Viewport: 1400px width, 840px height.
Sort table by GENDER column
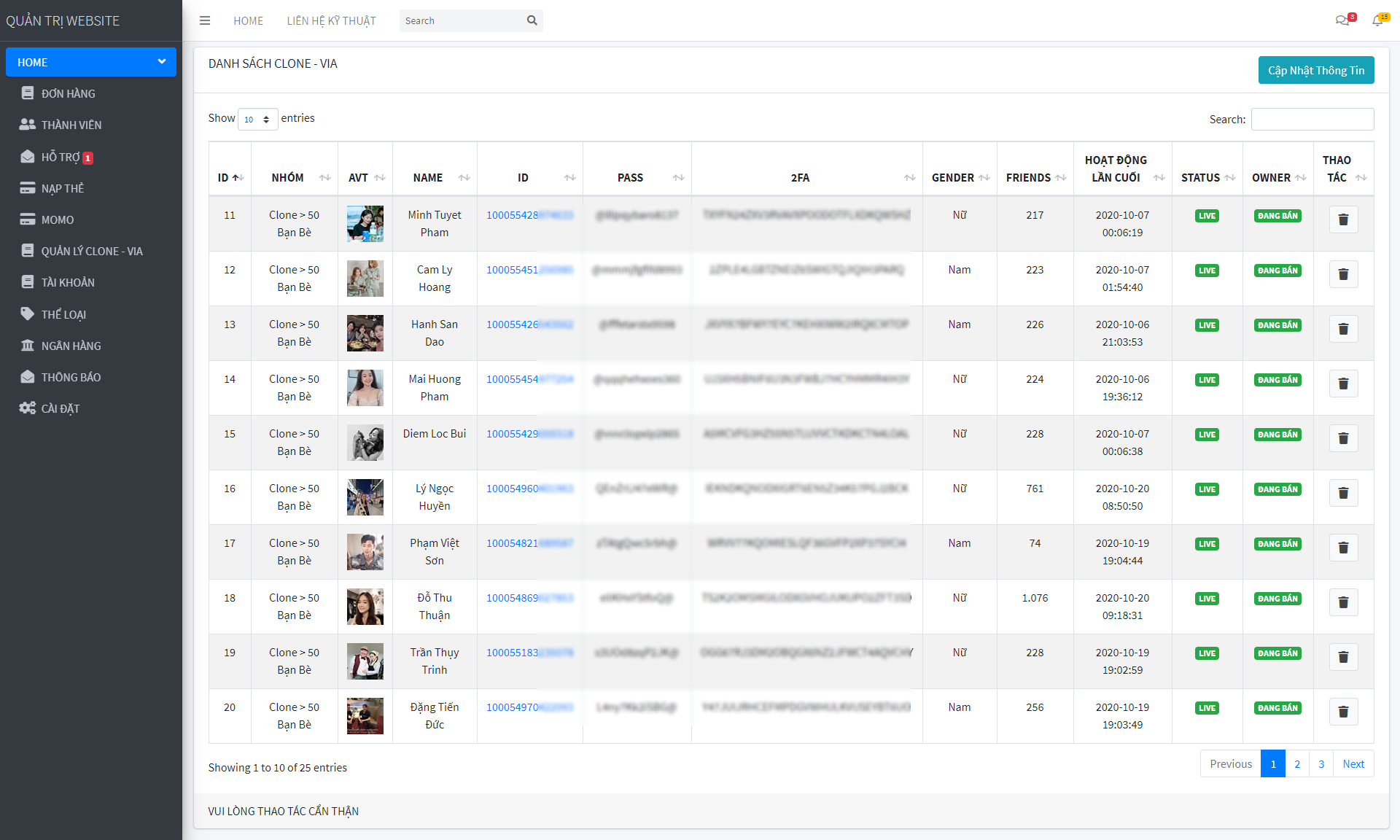[x=960, y=177]
